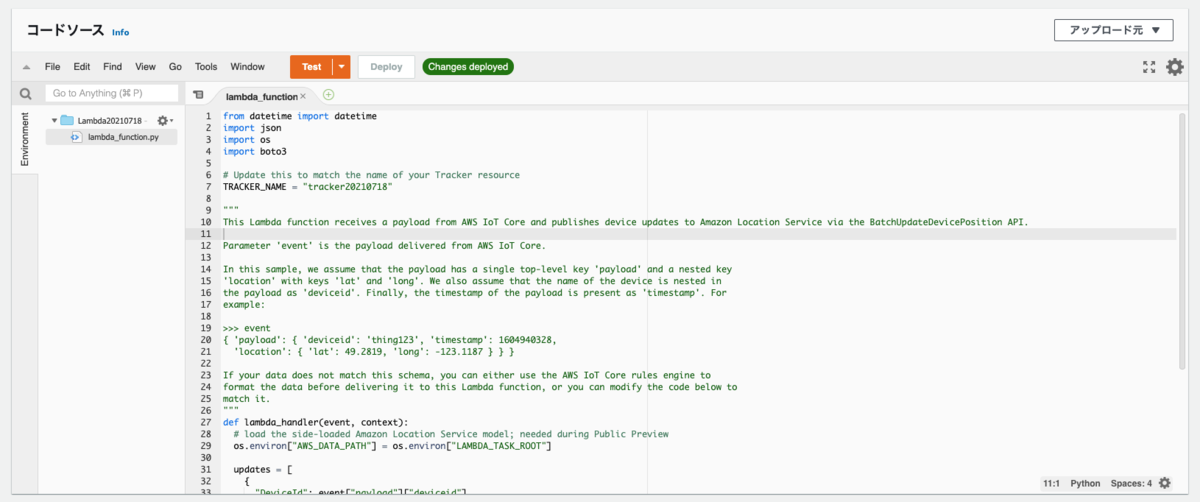Click the orange Test button

[x=312, y=67]
